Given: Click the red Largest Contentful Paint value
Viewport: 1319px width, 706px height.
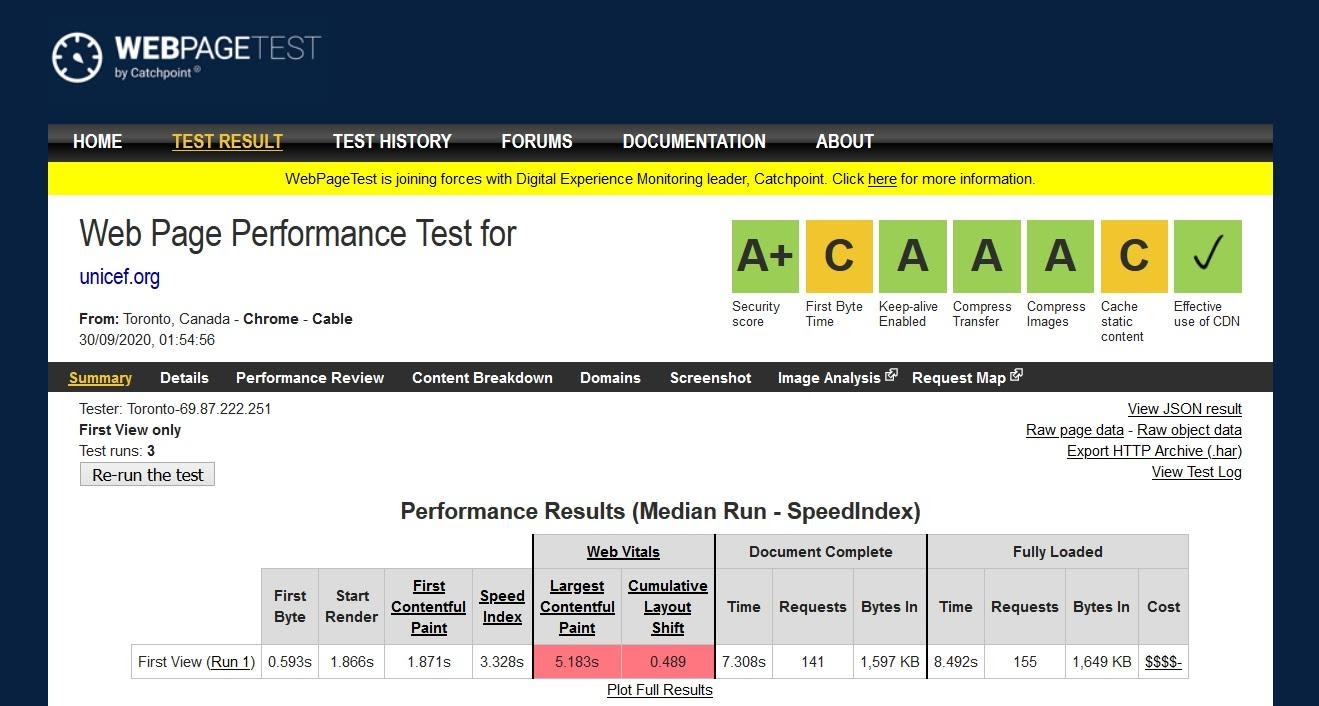Looking at the screenshot, I should 577,662.
